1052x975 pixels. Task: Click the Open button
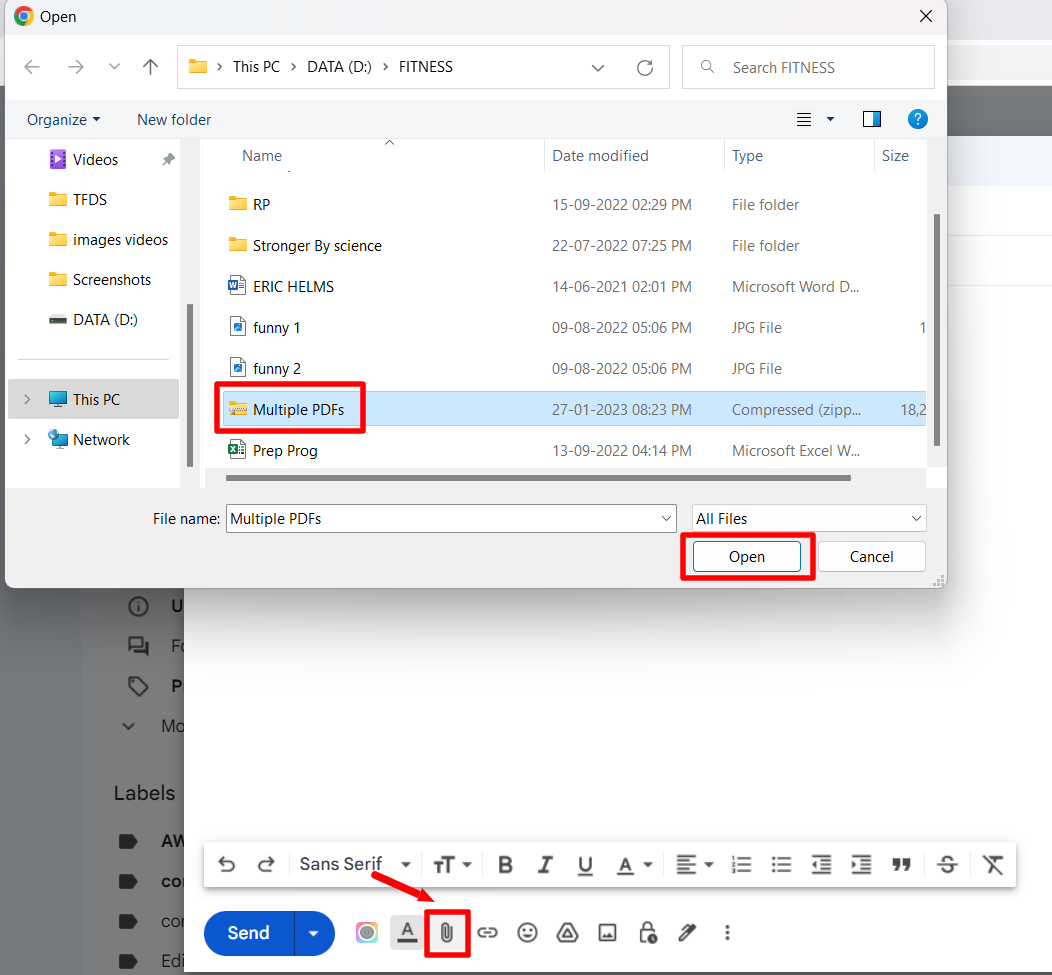coord(747,557)
